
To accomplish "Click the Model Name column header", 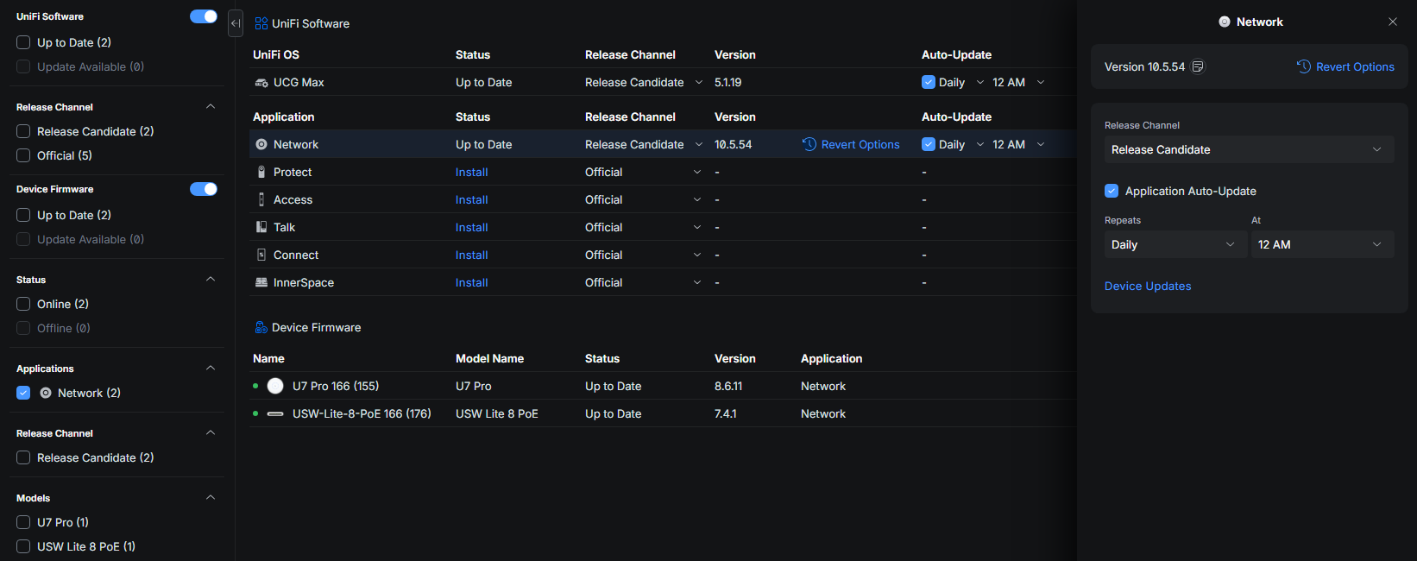I will 490,359.
